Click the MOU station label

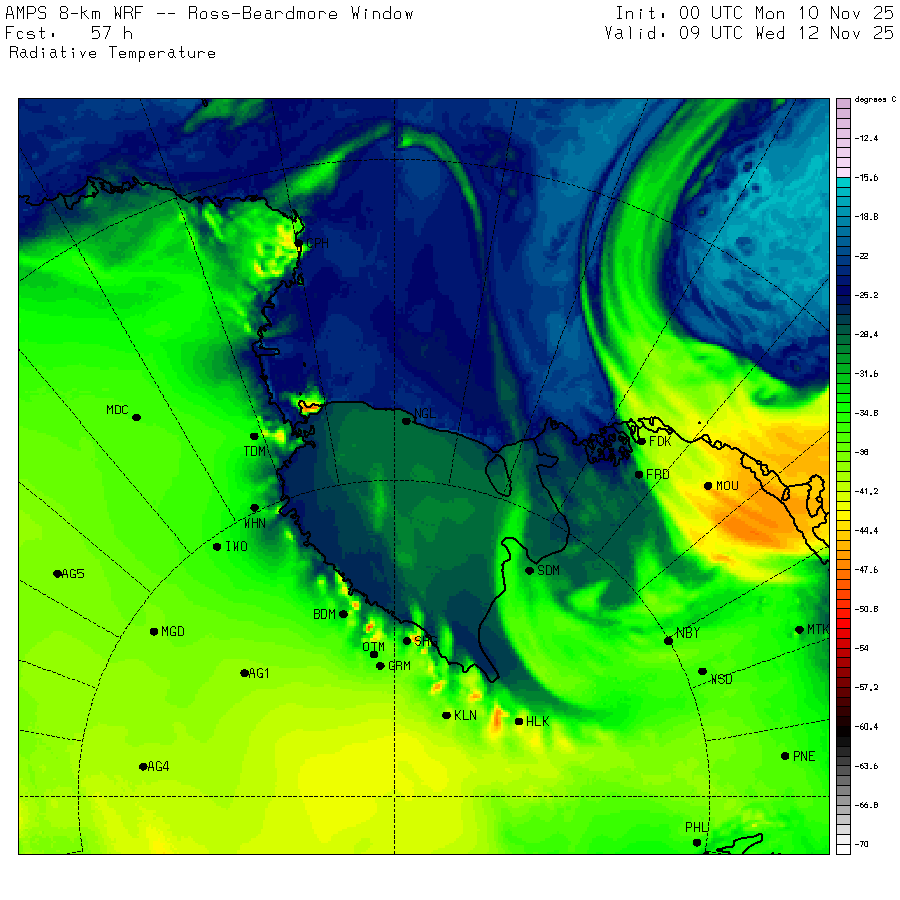click(x=727, y=486)
